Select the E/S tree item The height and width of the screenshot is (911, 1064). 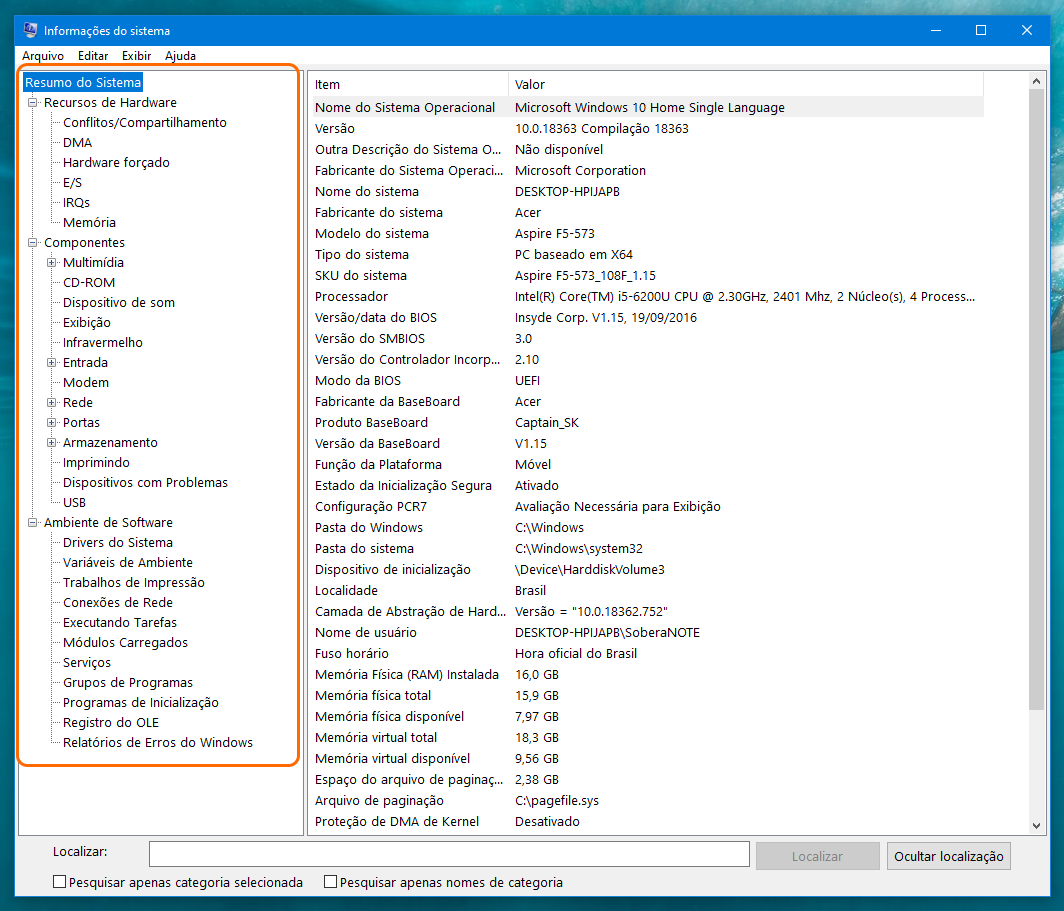pos(72,182)
